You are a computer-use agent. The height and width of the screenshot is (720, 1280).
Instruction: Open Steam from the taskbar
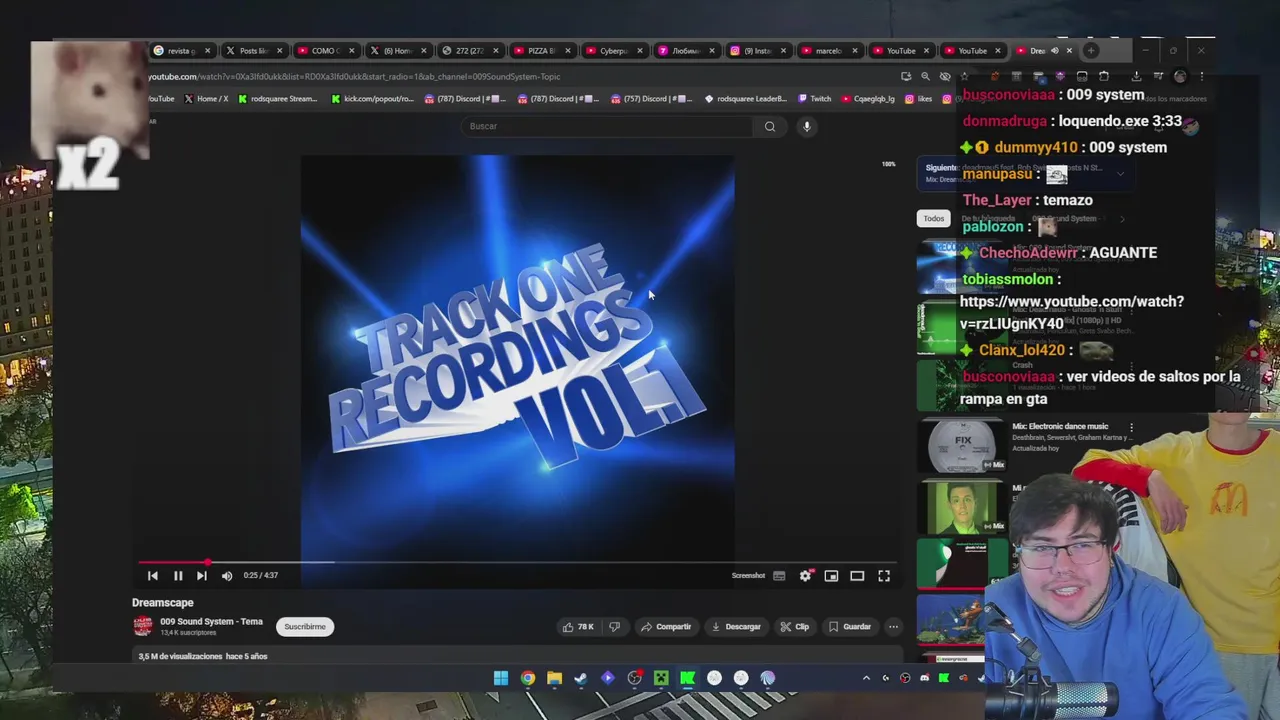tap(581, 678)
